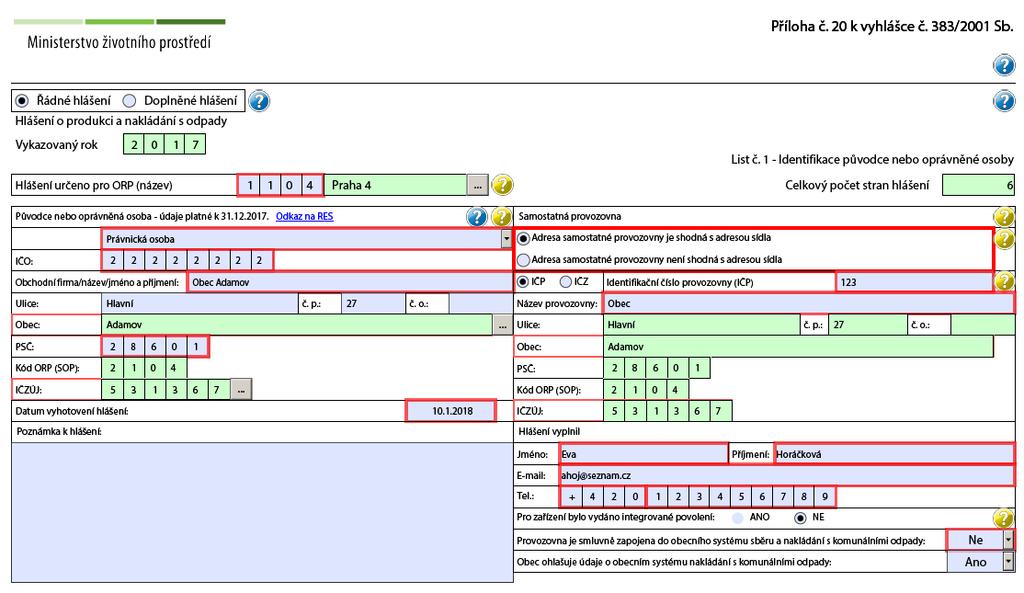Open the blue help icon beside Doplněné hlášení

pyautogui.click(x=259, y=101)
